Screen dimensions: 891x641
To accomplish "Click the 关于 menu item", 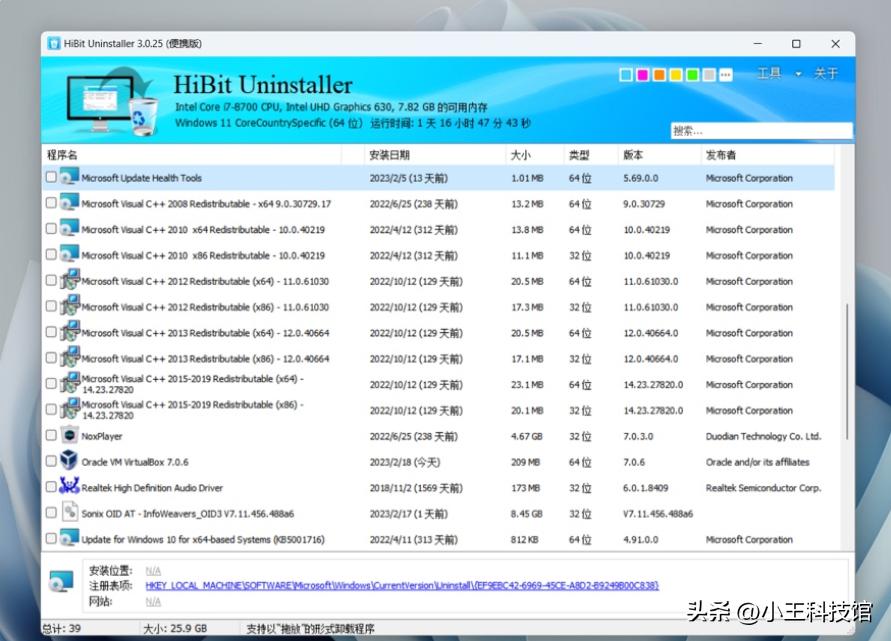I will (x=826, y=74).
